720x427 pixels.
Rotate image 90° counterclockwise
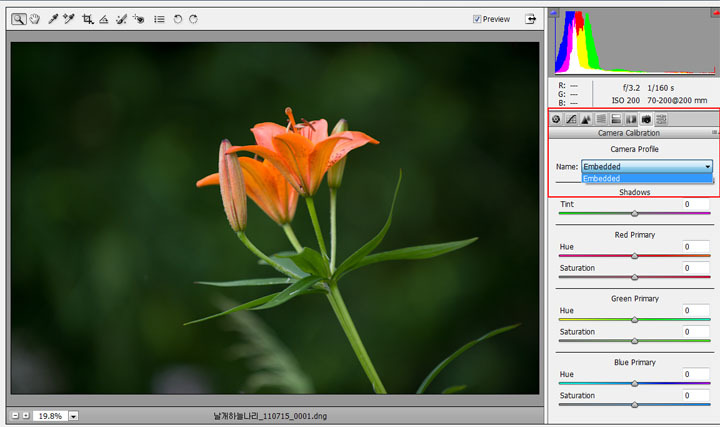[x=177, y=19]
